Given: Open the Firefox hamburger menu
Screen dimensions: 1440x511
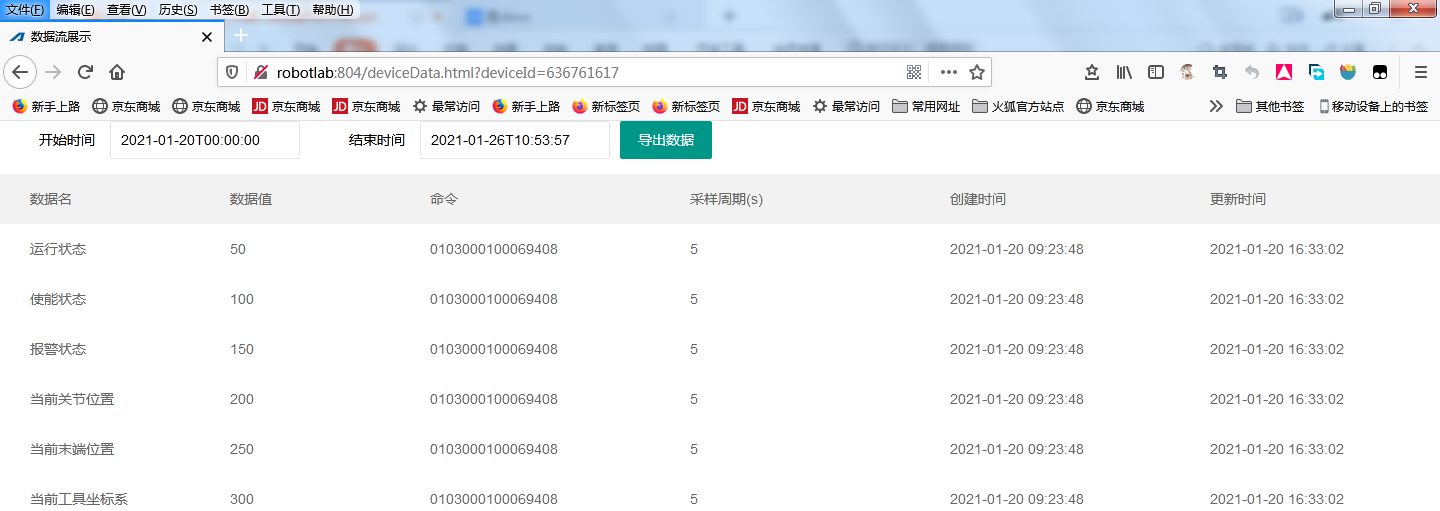Looking at the screenshot, I should click(x=1420, y=72).
